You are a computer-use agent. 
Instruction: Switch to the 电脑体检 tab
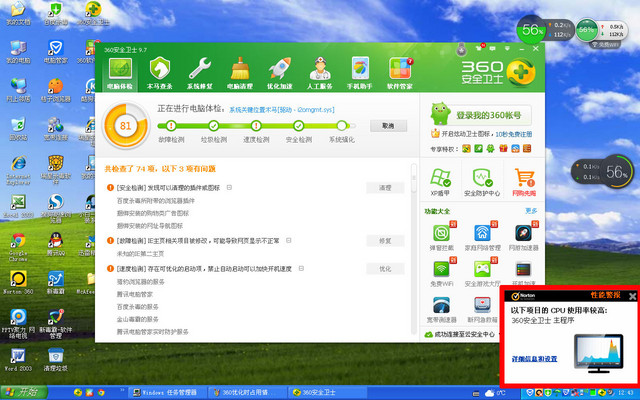click(x=120, y=71)
